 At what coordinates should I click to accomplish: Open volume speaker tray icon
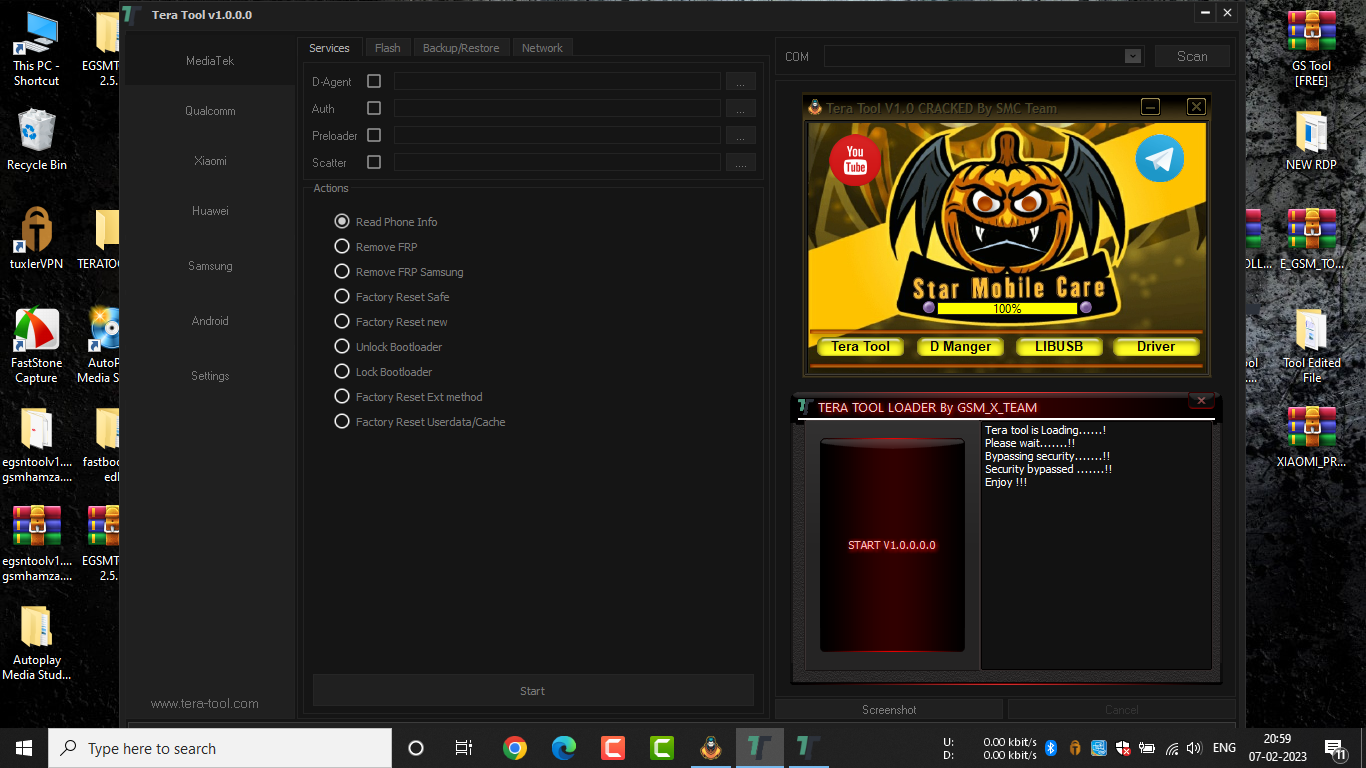[1193, 748]
